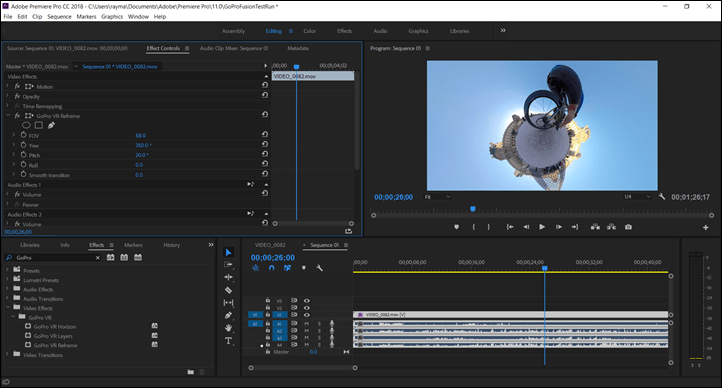Toggle Snap magnet icon in timeline

272,267
